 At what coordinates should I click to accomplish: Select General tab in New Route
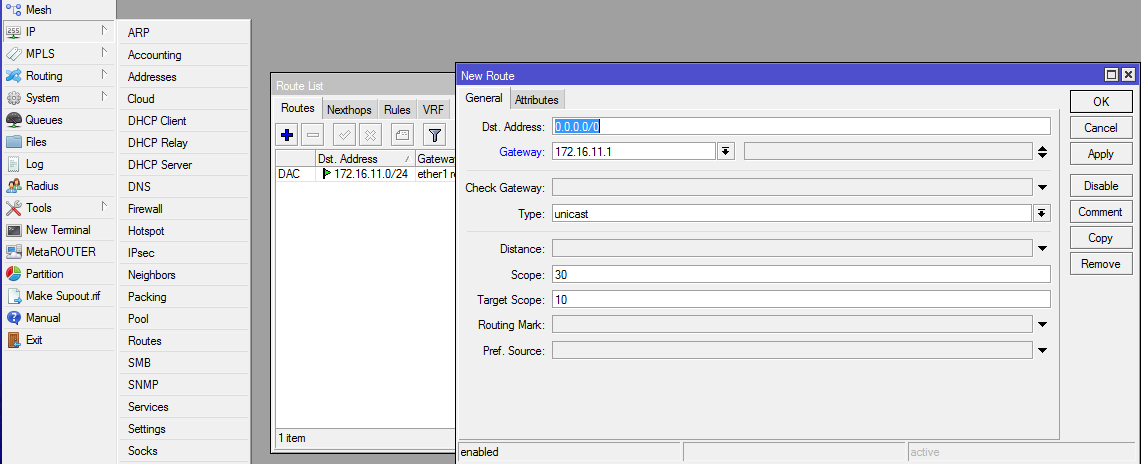484,98
